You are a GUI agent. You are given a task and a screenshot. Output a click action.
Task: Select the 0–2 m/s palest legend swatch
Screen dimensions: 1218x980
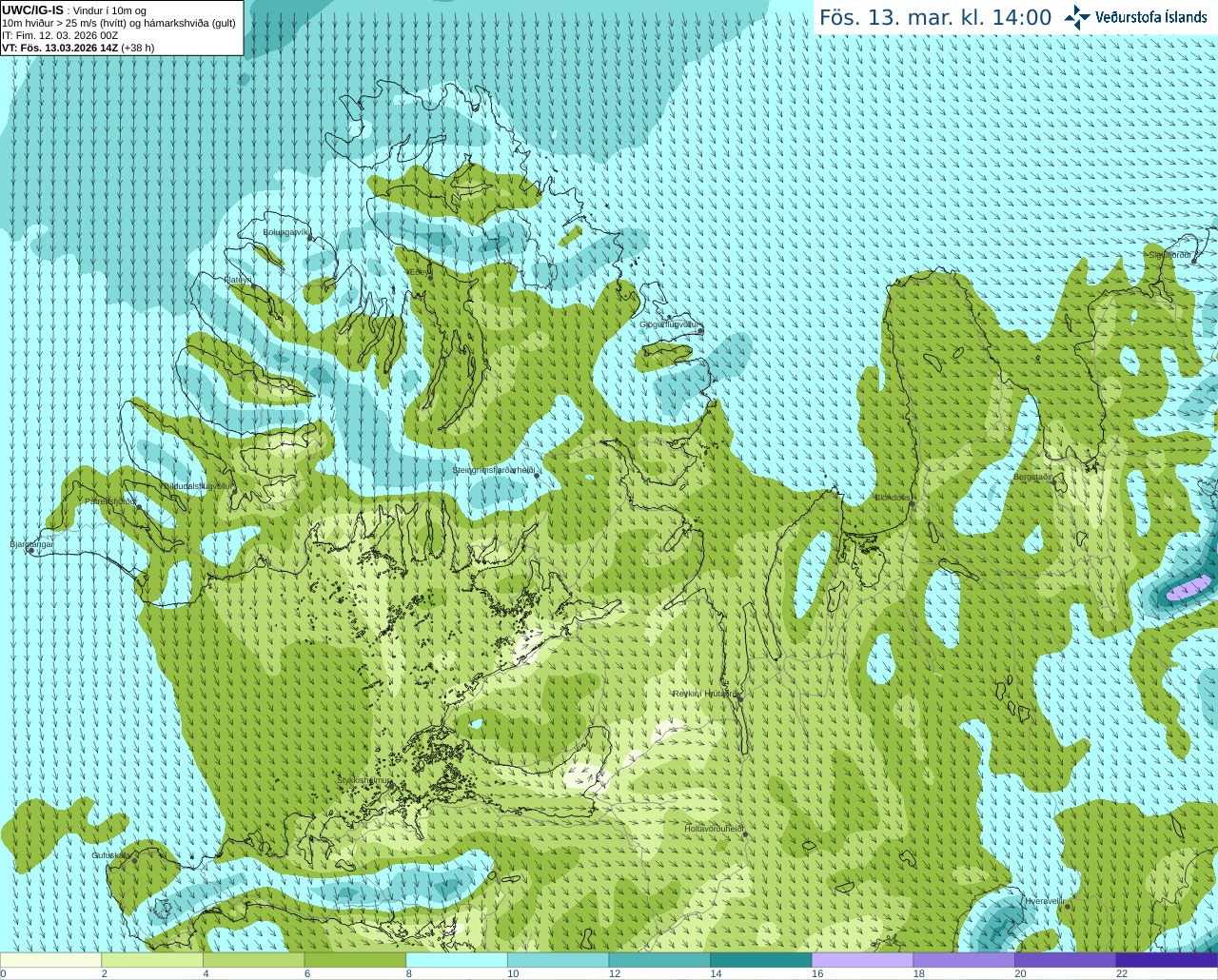tap(50, 960)
